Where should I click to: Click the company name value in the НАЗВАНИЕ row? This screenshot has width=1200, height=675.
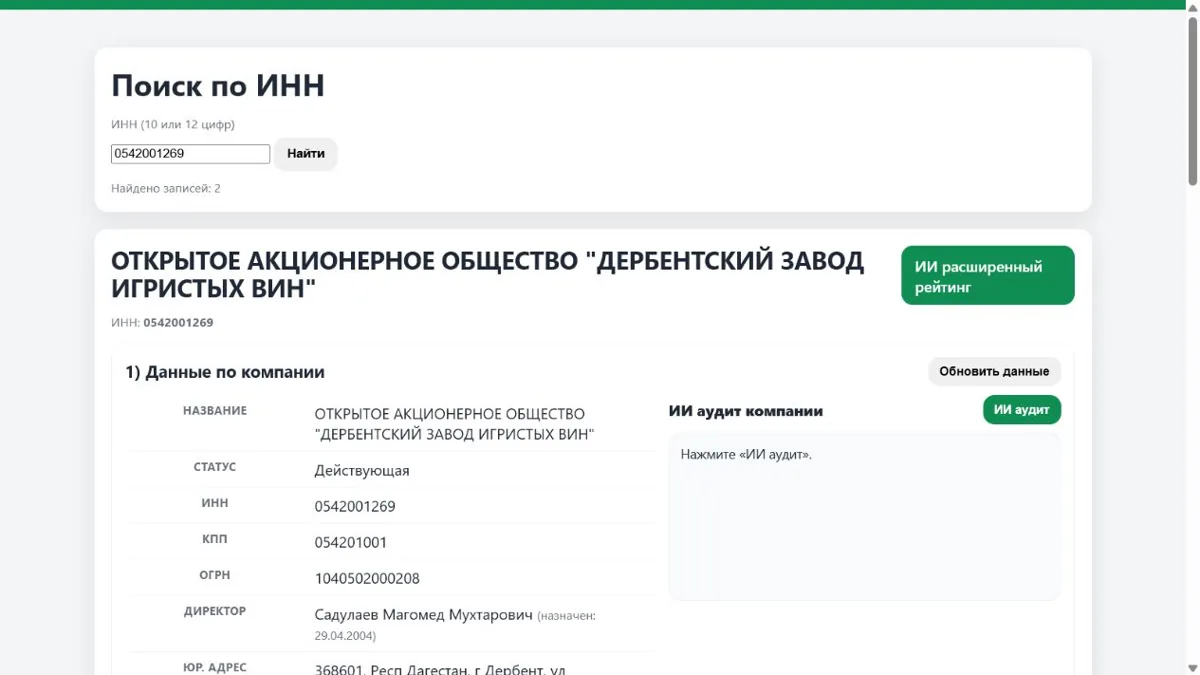pyautogui.click(x=455, y=424)
